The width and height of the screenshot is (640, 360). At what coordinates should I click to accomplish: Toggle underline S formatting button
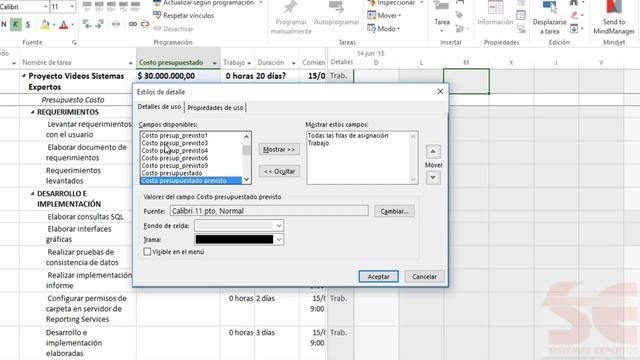pyautogui.click(x=28, y=24)
